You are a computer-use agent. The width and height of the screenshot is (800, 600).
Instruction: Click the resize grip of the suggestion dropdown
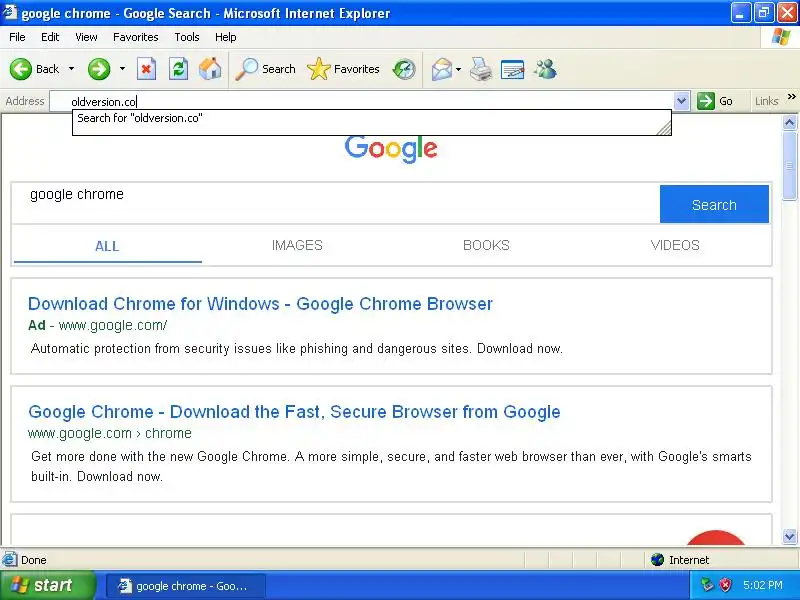click(x=664, y=129)
